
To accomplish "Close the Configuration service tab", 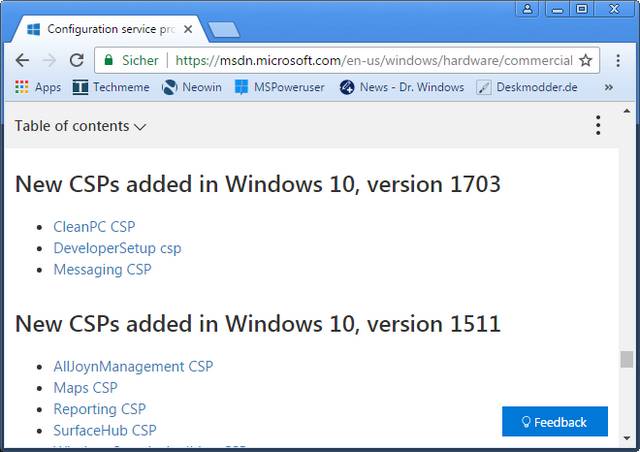I will [x=188, y=29].
